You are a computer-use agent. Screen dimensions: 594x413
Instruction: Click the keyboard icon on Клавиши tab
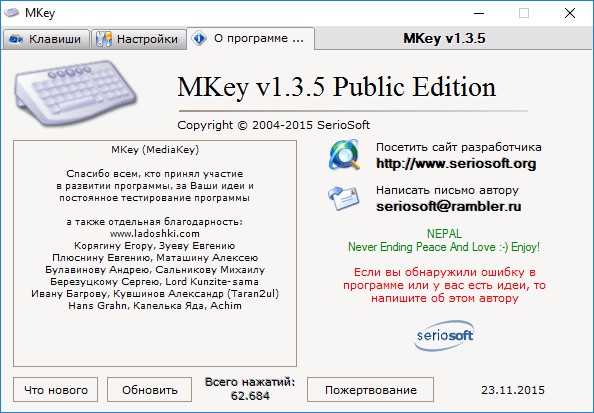pos(16,39)
